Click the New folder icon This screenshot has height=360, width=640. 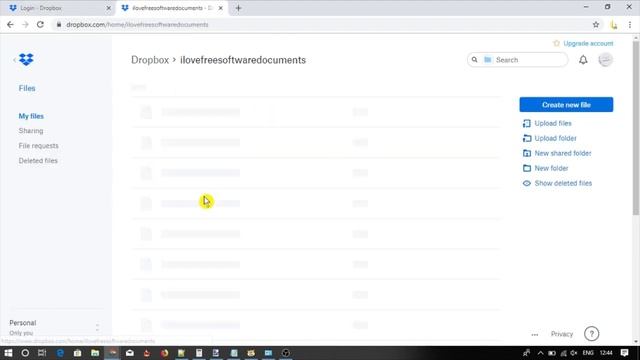(x=527, y=168)
